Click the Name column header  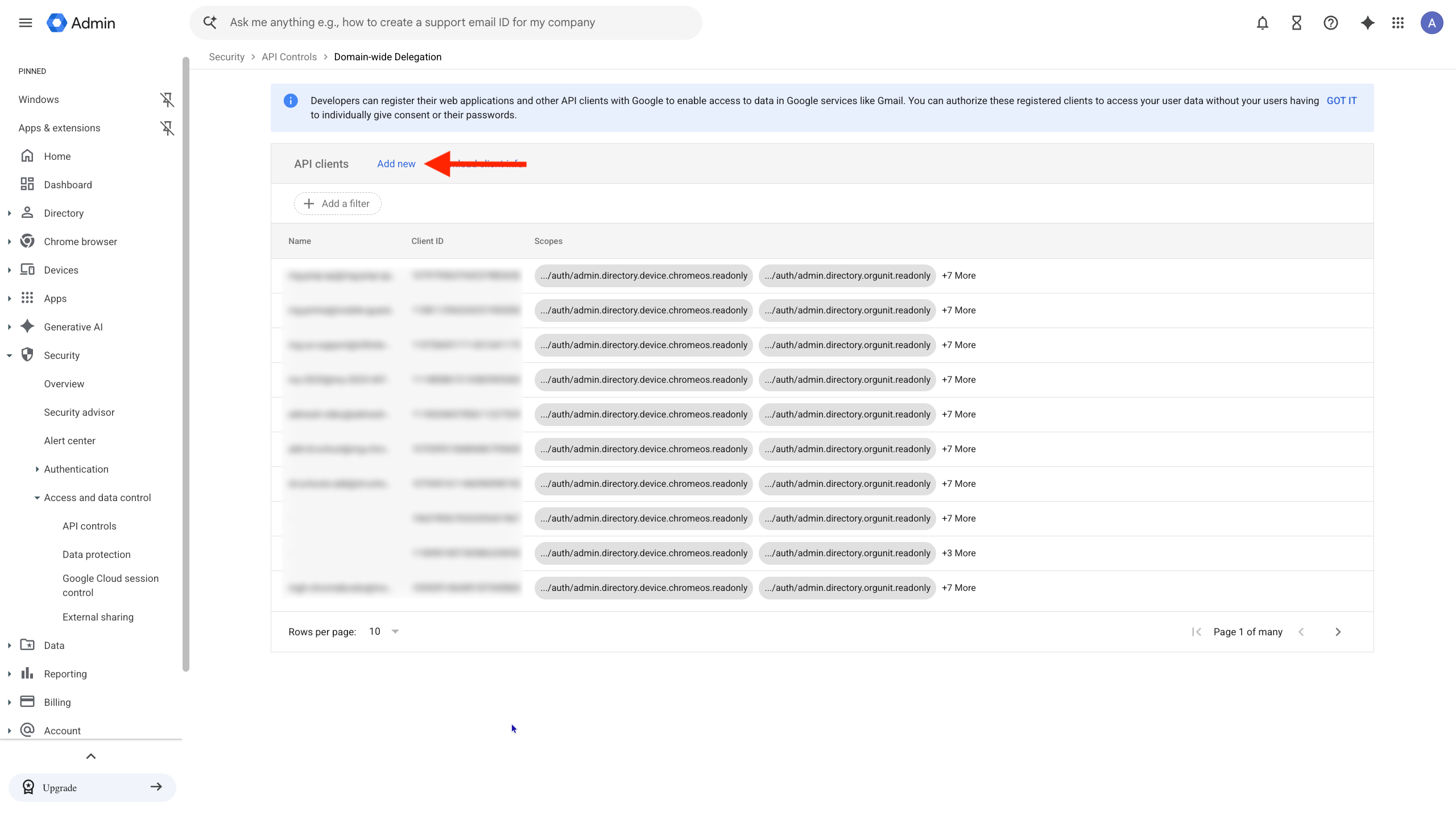[299, 241]
